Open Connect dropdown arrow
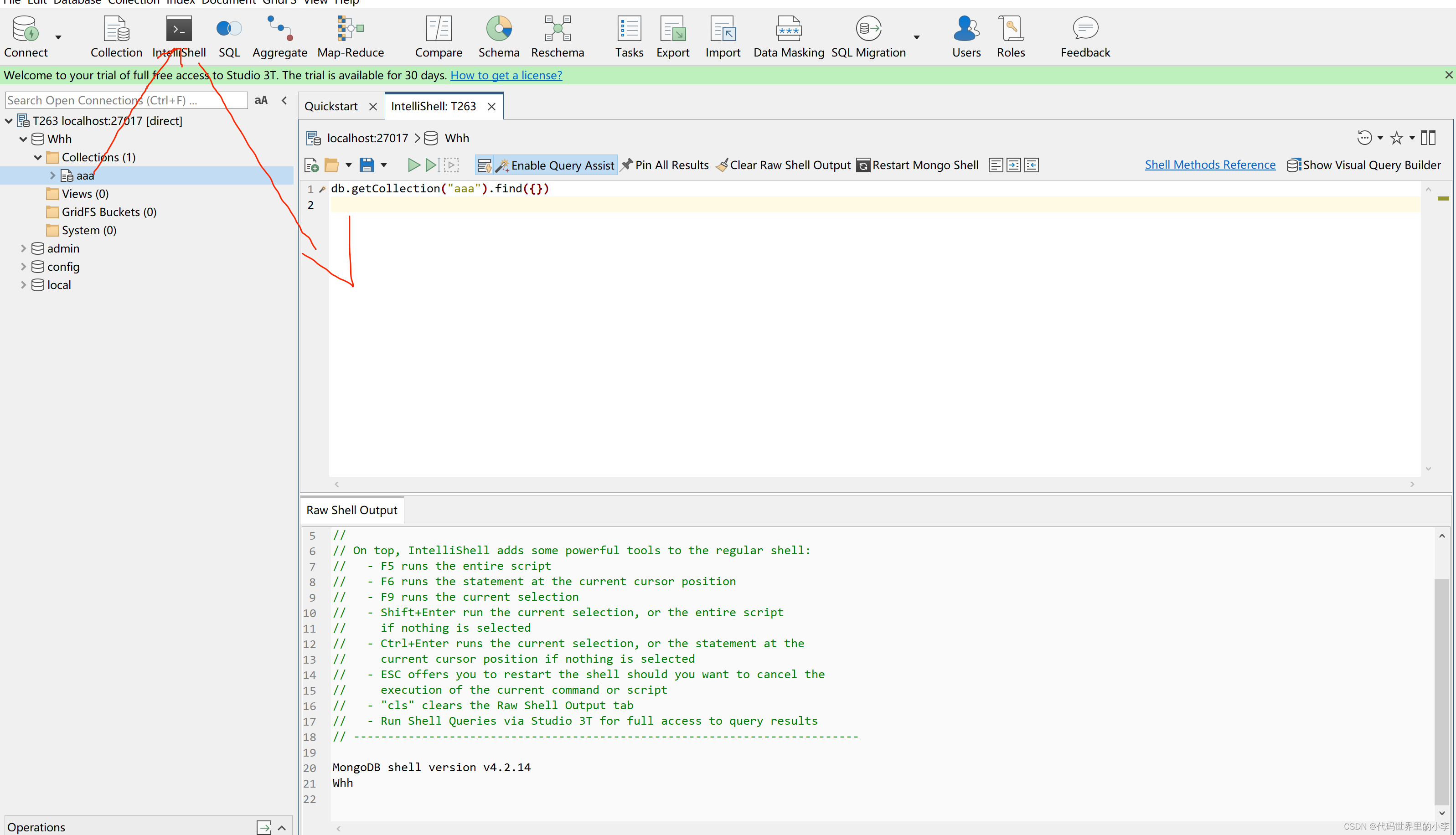The image size is (1456, 835). [58, 37]
